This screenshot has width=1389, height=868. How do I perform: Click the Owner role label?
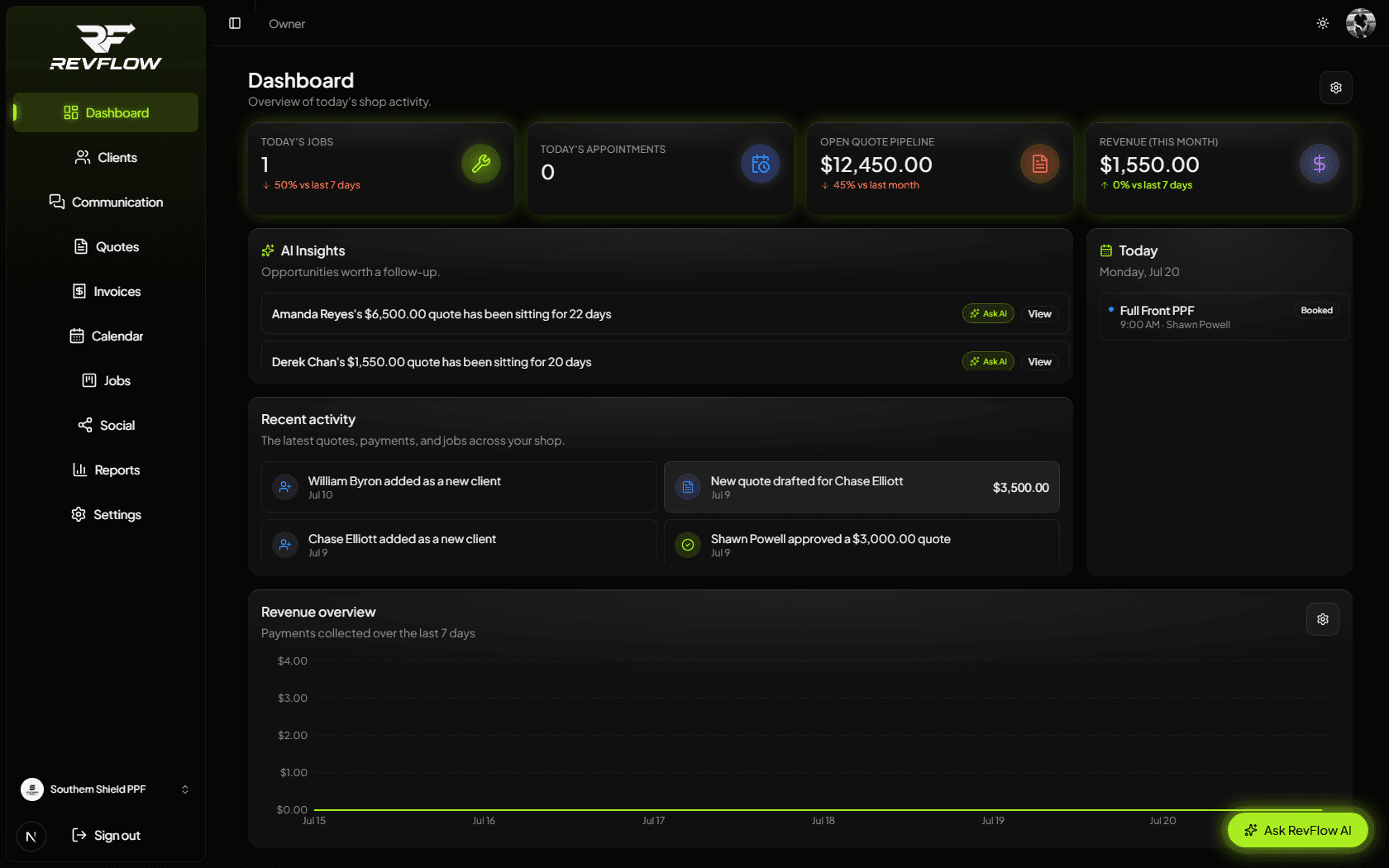coord(287,24)
